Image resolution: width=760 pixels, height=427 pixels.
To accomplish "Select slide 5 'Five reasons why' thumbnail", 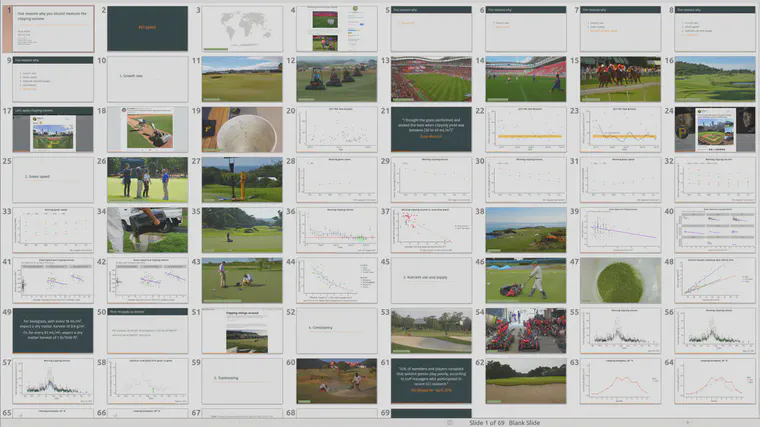I will [431, 29].
